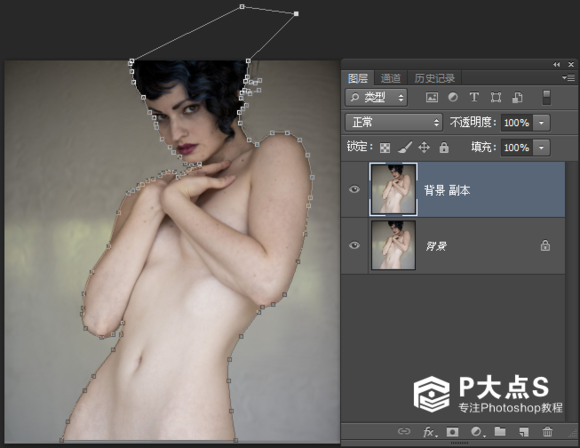Viewport: 580px width, 448px height.
Task: Click the lock all padlock icon
Action: point(444,147)
